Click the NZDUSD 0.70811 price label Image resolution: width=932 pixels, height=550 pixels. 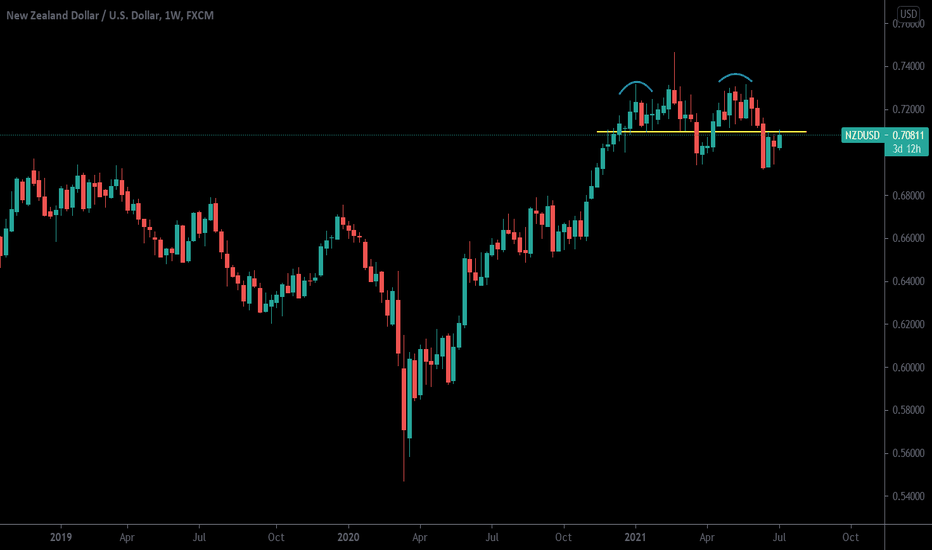pos(884,136)
